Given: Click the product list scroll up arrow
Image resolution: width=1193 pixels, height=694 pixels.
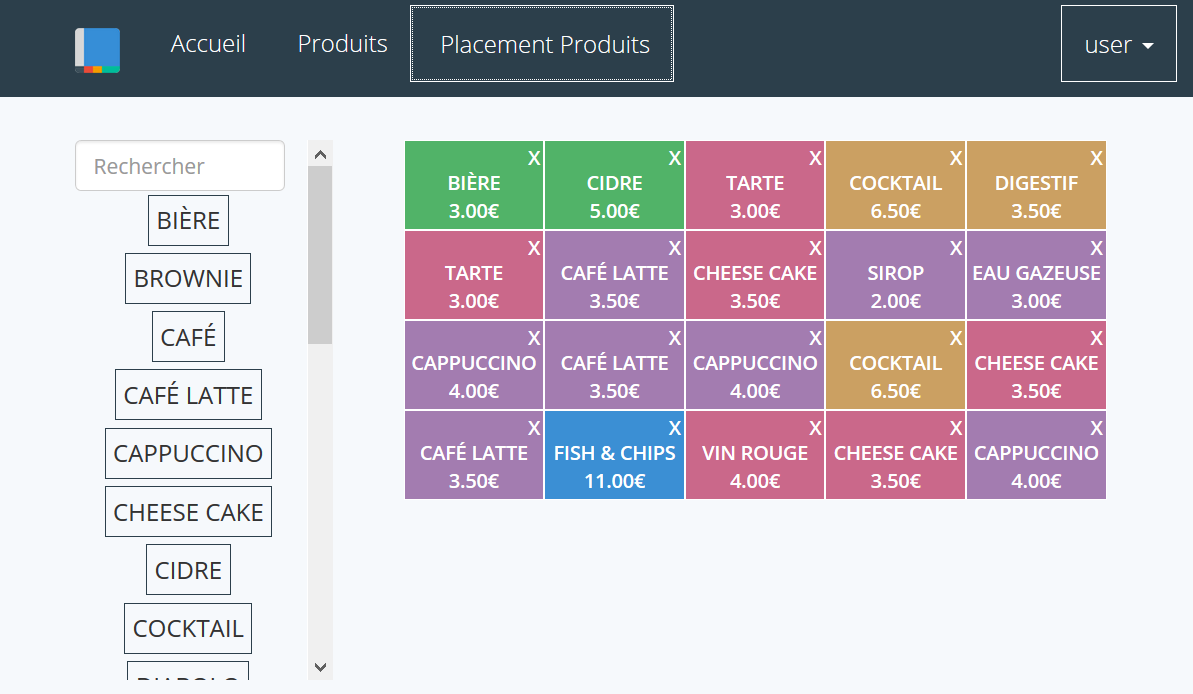Looking at the screenshot, I should (x=320, y=154).
